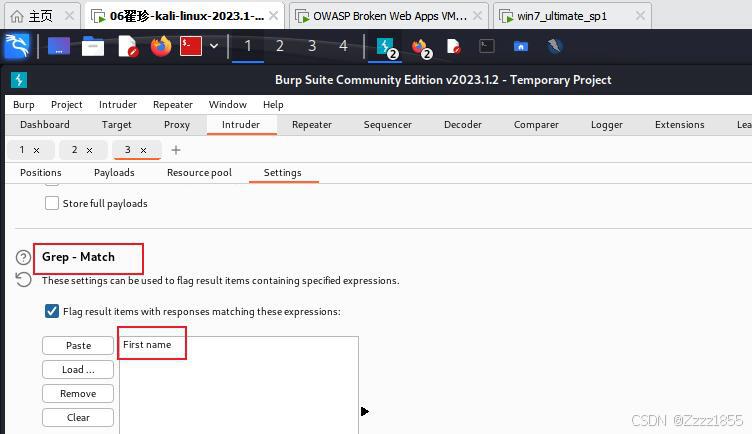Close the 06翟珍-kali-linux VM tab
The height and width of the screenshot is (434, 752).
pyautogui.click(x=273, y=16)
